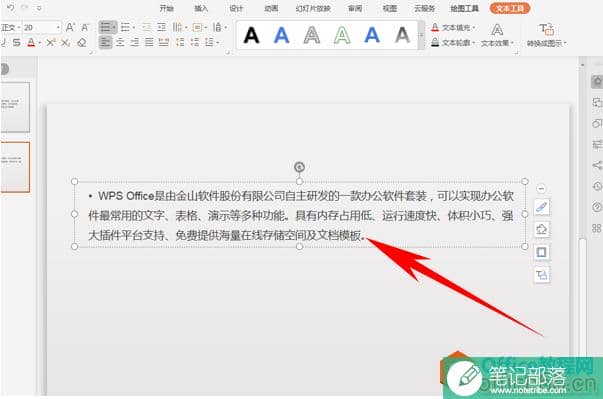Click the decrease paragraph spacing icon
Viewport: 603px width, 399px height.
point(195,43)
